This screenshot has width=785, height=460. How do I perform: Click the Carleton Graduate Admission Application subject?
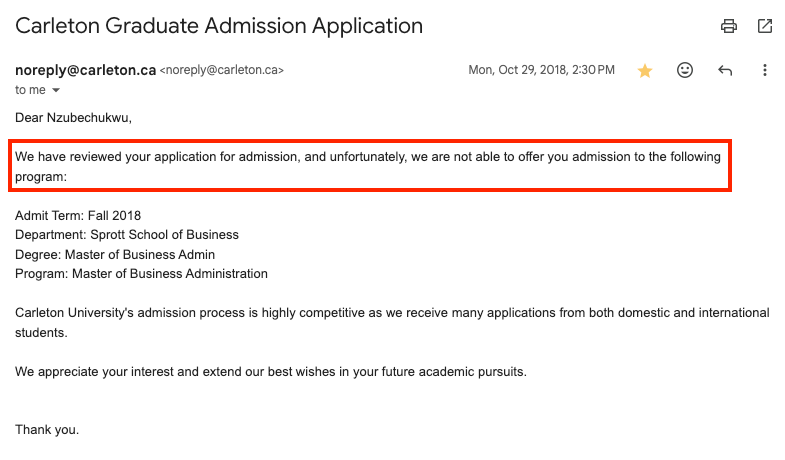[x=219, y=26]
